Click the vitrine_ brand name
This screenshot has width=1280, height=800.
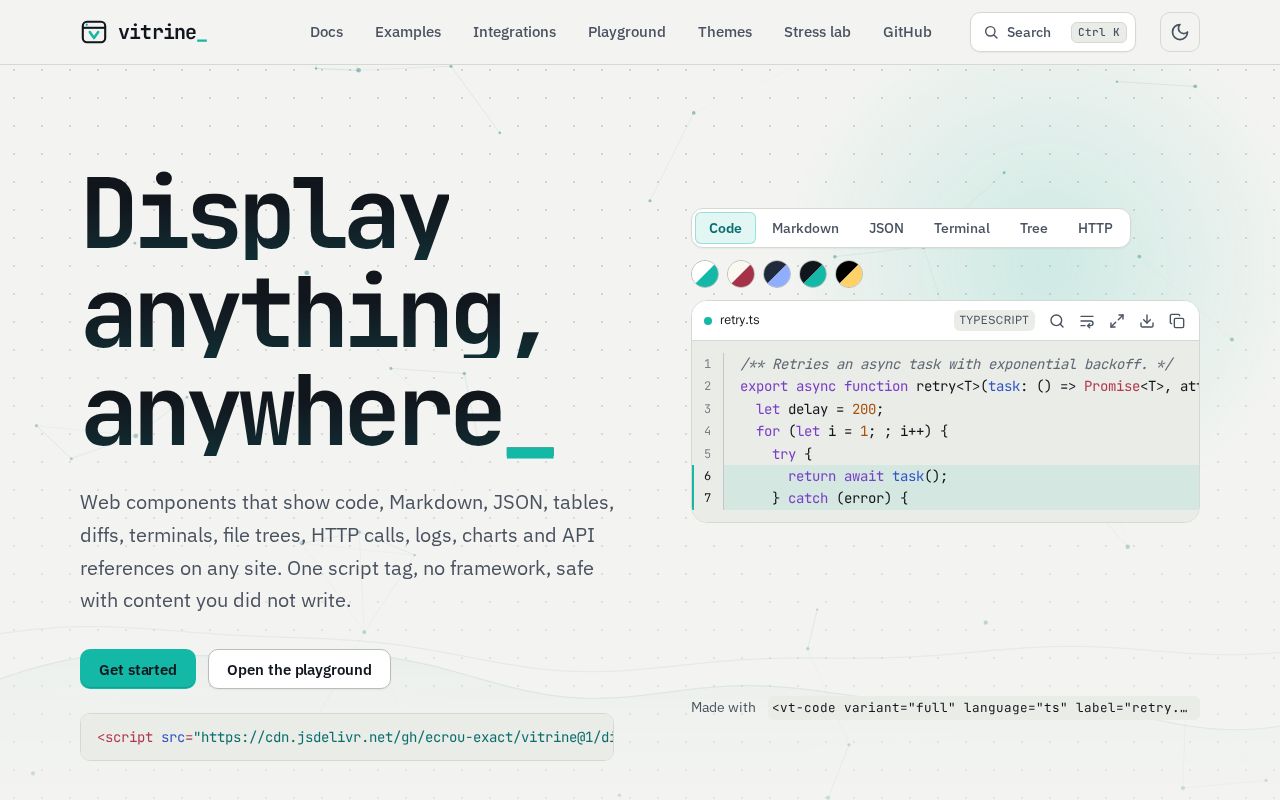pyautogui.click(x=162, y=32)
